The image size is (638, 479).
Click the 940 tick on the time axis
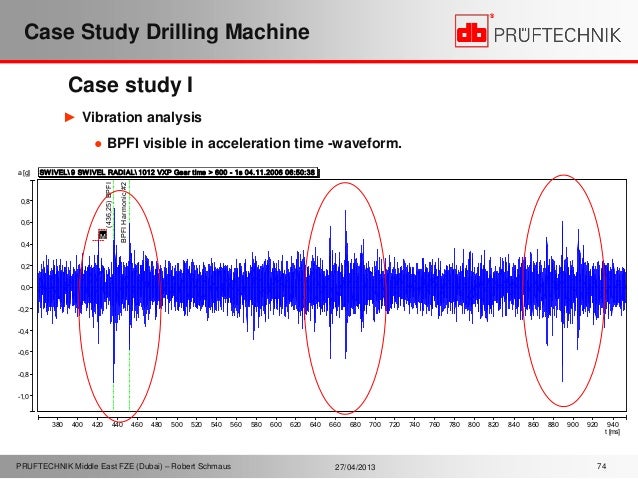point(613,424)
